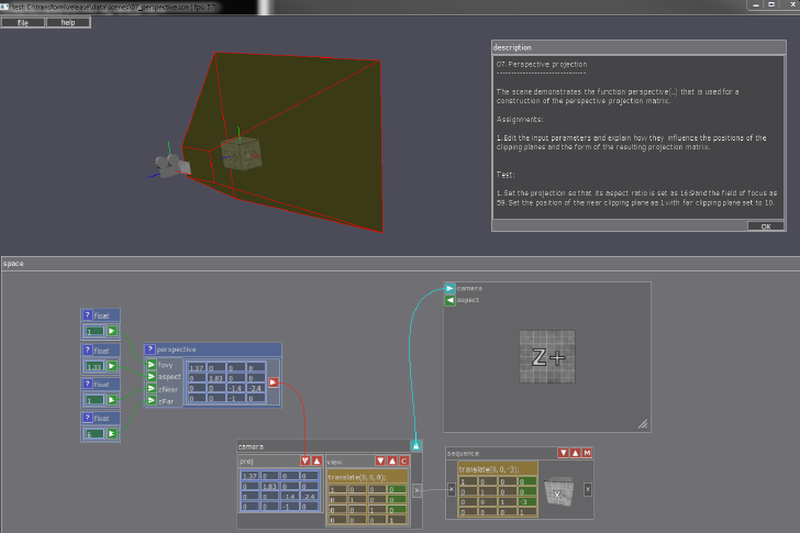This screenshot has width=800, height=533.
Task: Collapse the sequence node with the down arrow
Action: click(x=563, y=454)
